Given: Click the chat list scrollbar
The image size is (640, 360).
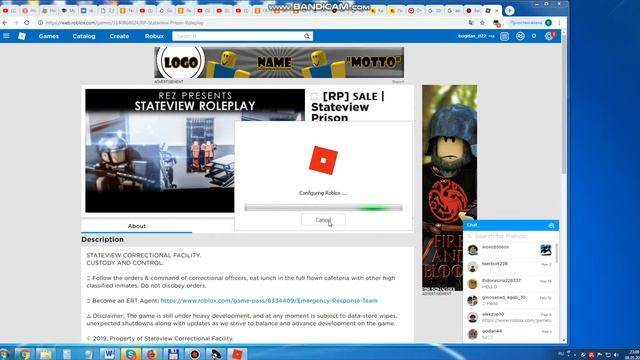Looking at the screenshot, I should [556, 253].
